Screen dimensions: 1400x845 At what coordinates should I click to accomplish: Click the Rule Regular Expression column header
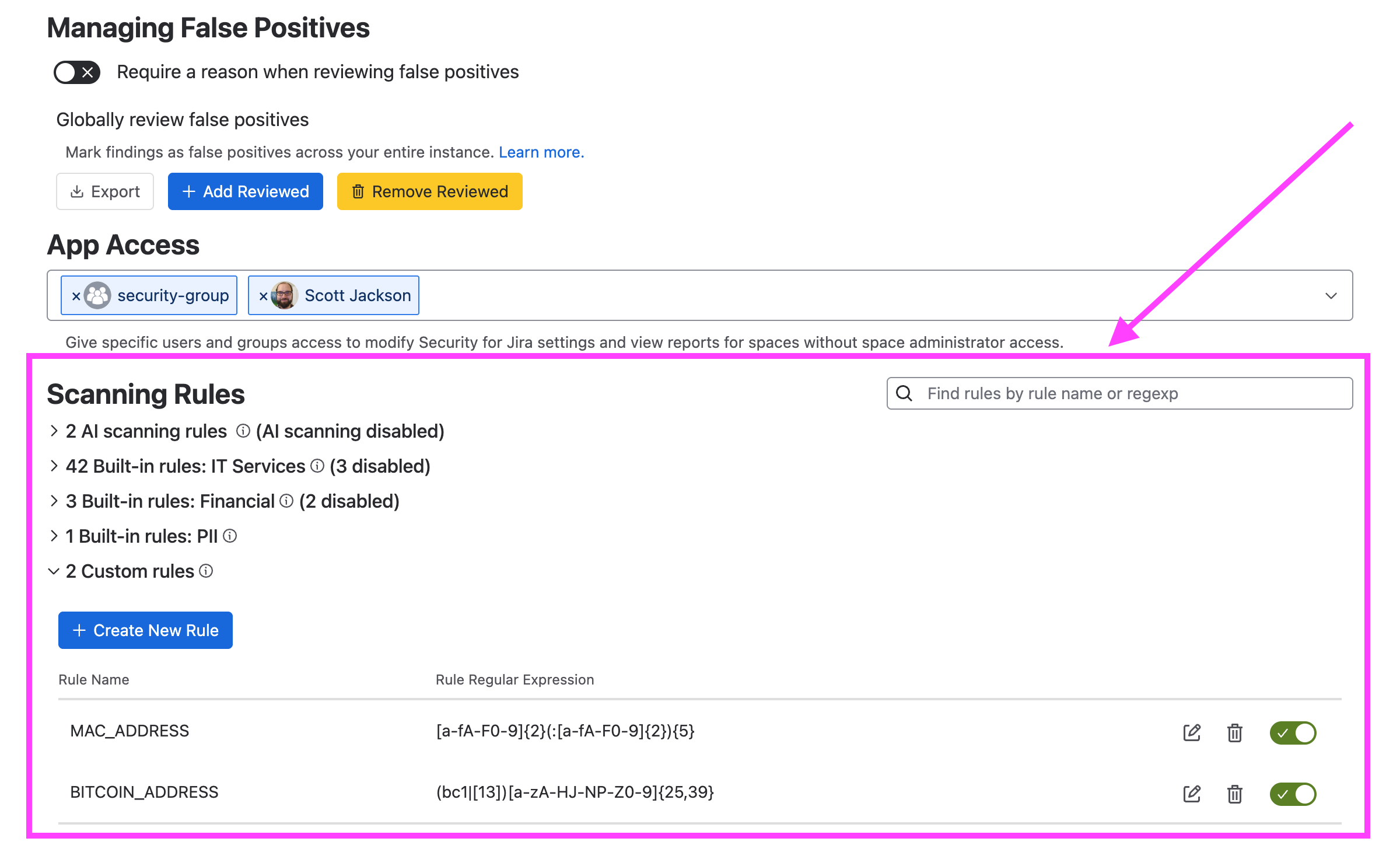pos(514,679)
